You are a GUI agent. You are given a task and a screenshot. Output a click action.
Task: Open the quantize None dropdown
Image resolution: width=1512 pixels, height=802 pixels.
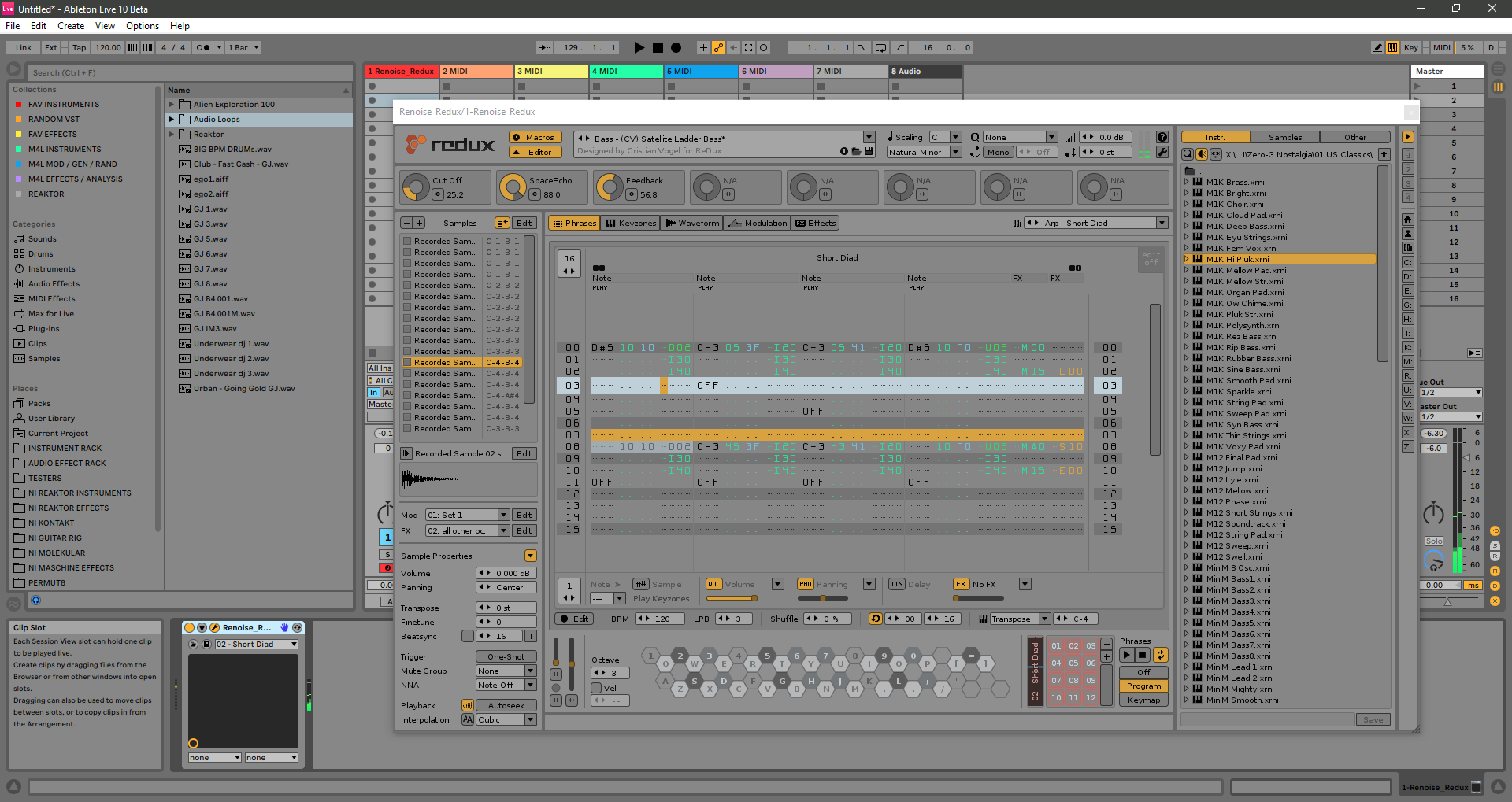(1020, 137)
